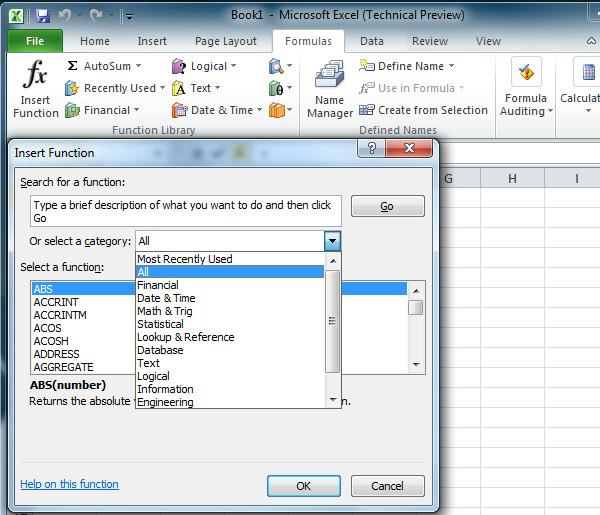This screenshot has height=515, width=600.
Task: Switch to the View tab
Action: (488, 41)
